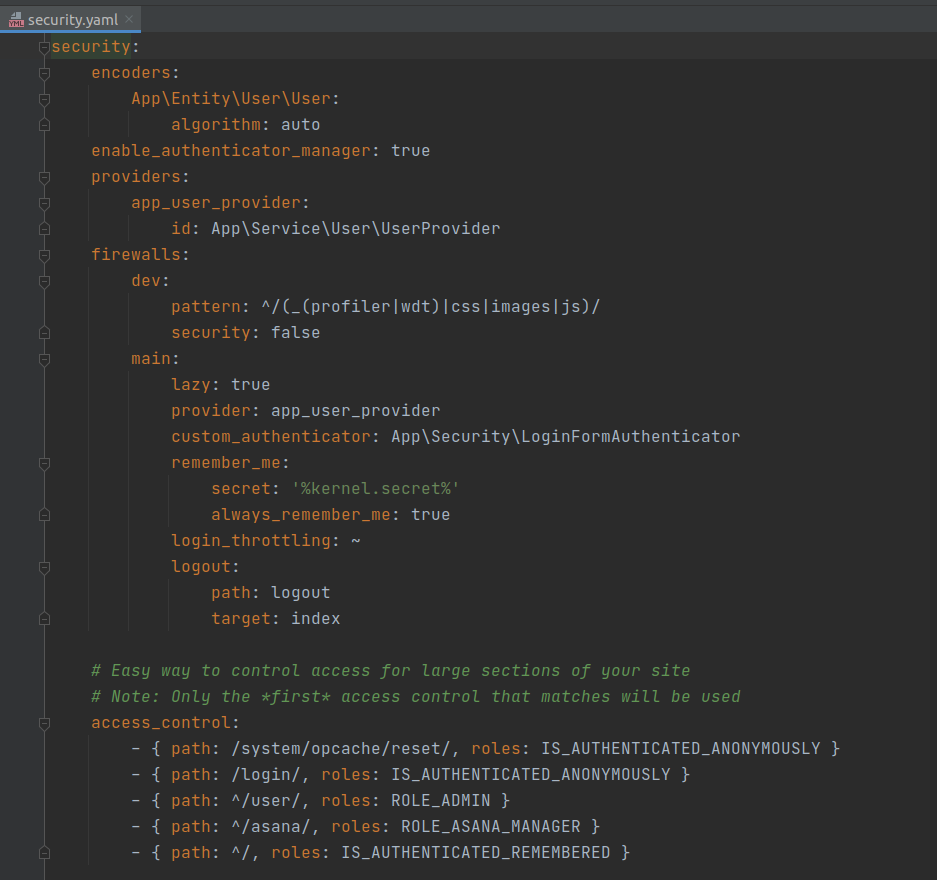Collapse the providers section

tap(44, 177)
